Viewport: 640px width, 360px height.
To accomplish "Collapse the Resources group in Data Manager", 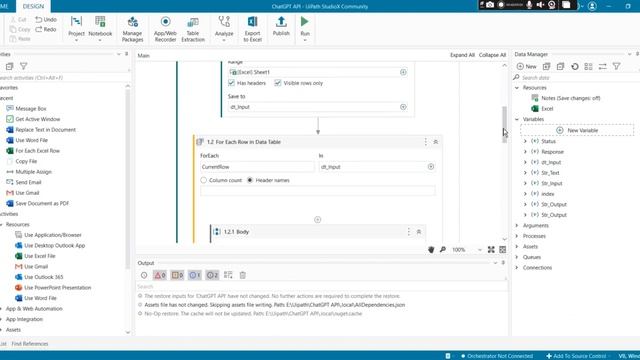I will pos(517,88).
